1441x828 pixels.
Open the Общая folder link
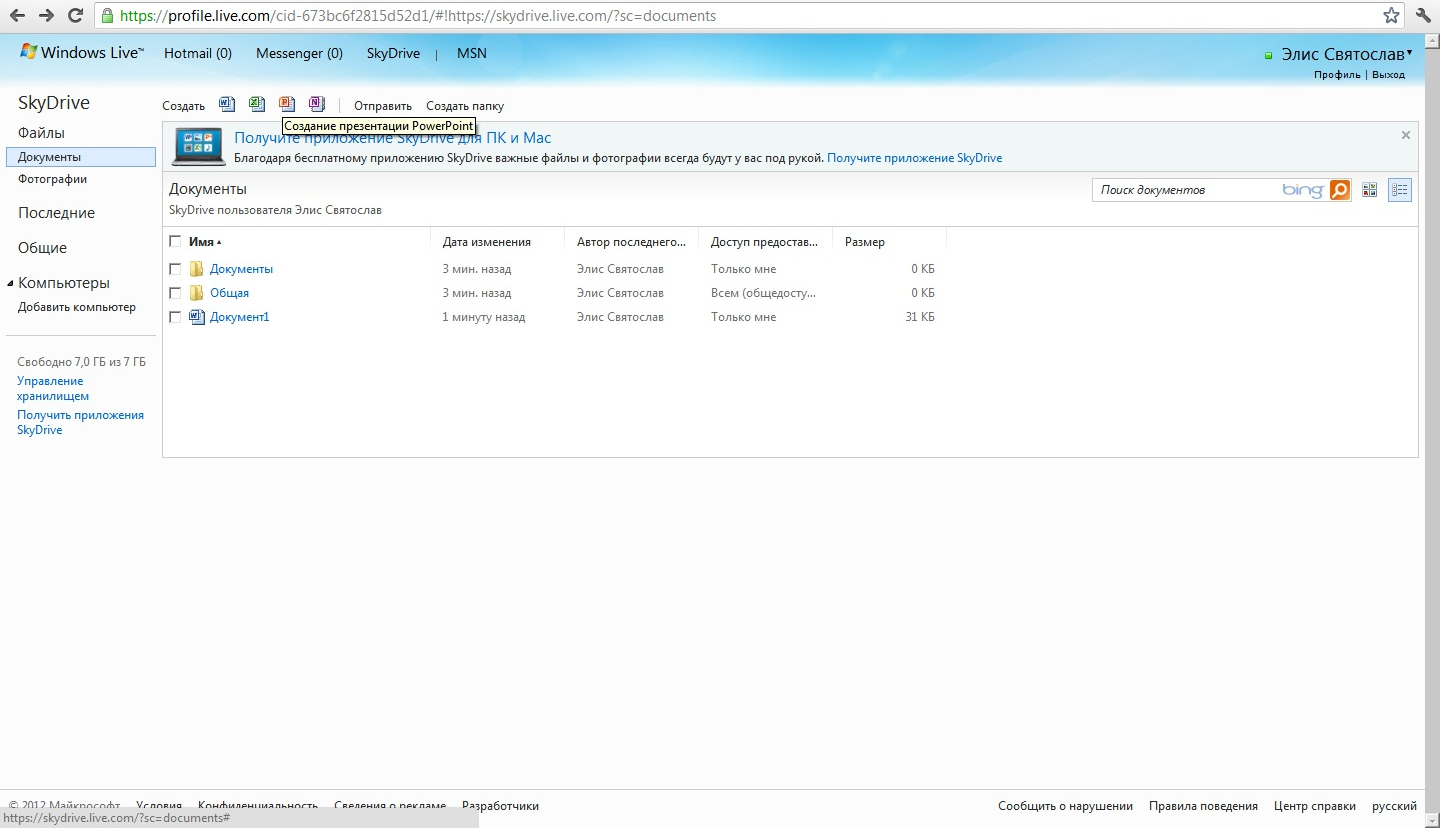[x=229, y=293]
